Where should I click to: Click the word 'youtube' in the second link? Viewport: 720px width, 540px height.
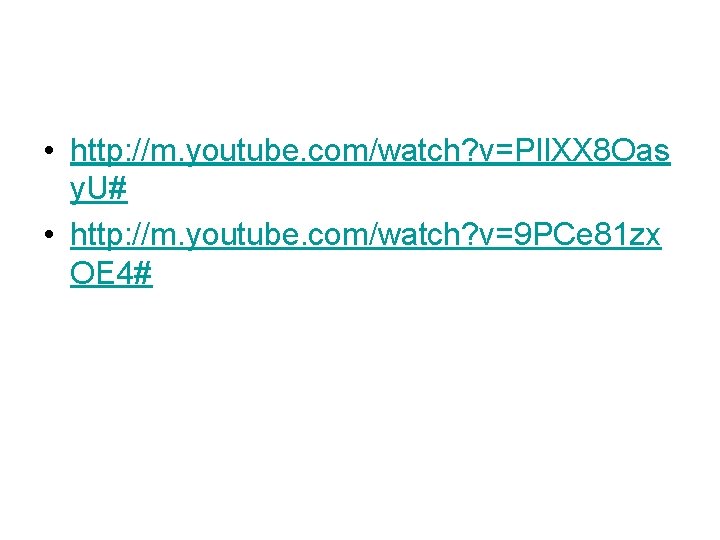(242, 236)
